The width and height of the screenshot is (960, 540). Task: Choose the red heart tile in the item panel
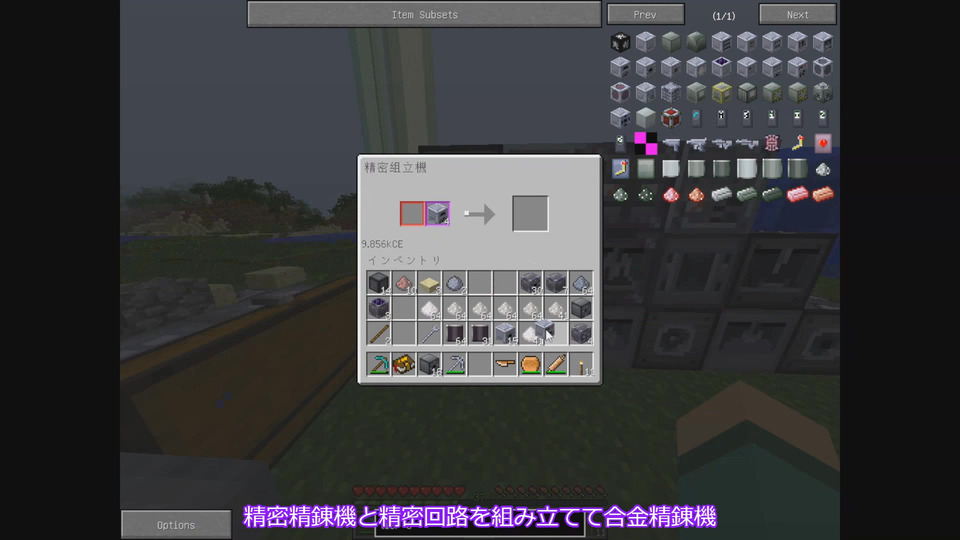tap(822, 143)
